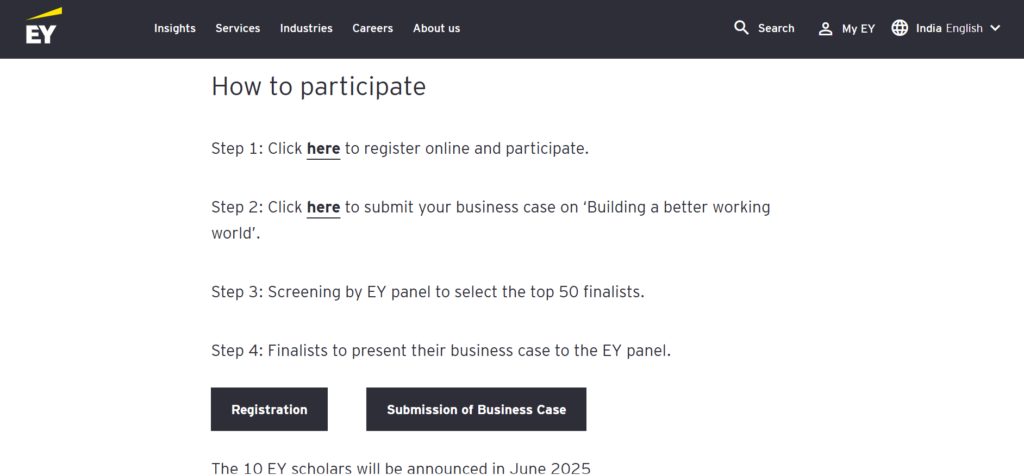This screenshot has height=475, width=1024.
Task: Select the My EY text link
Action: point(858,29)
